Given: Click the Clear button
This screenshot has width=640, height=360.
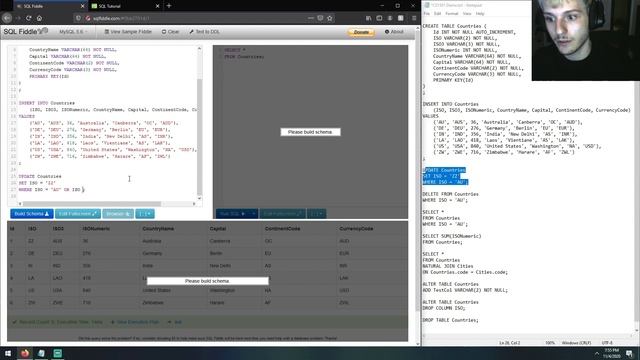Looking at the screenshot, I should pos(171,32).
